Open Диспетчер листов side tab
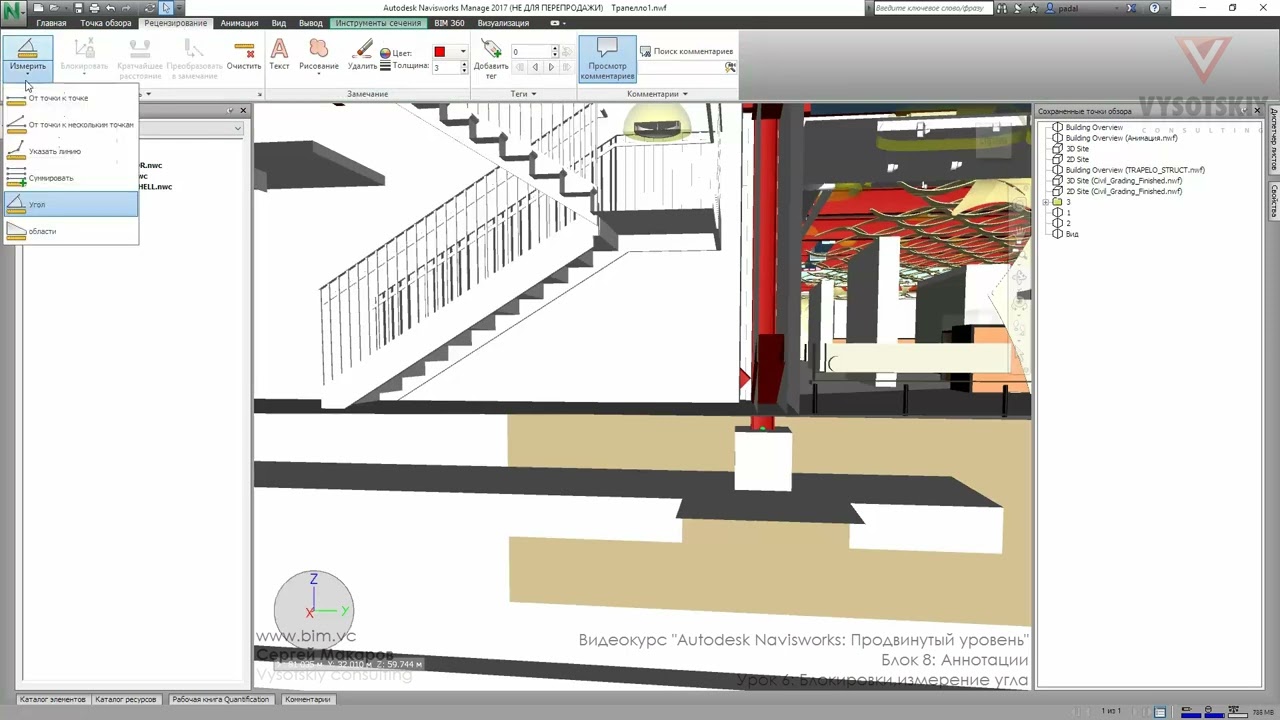Viewport: 1280px width, 720px height. [1274, 140]
